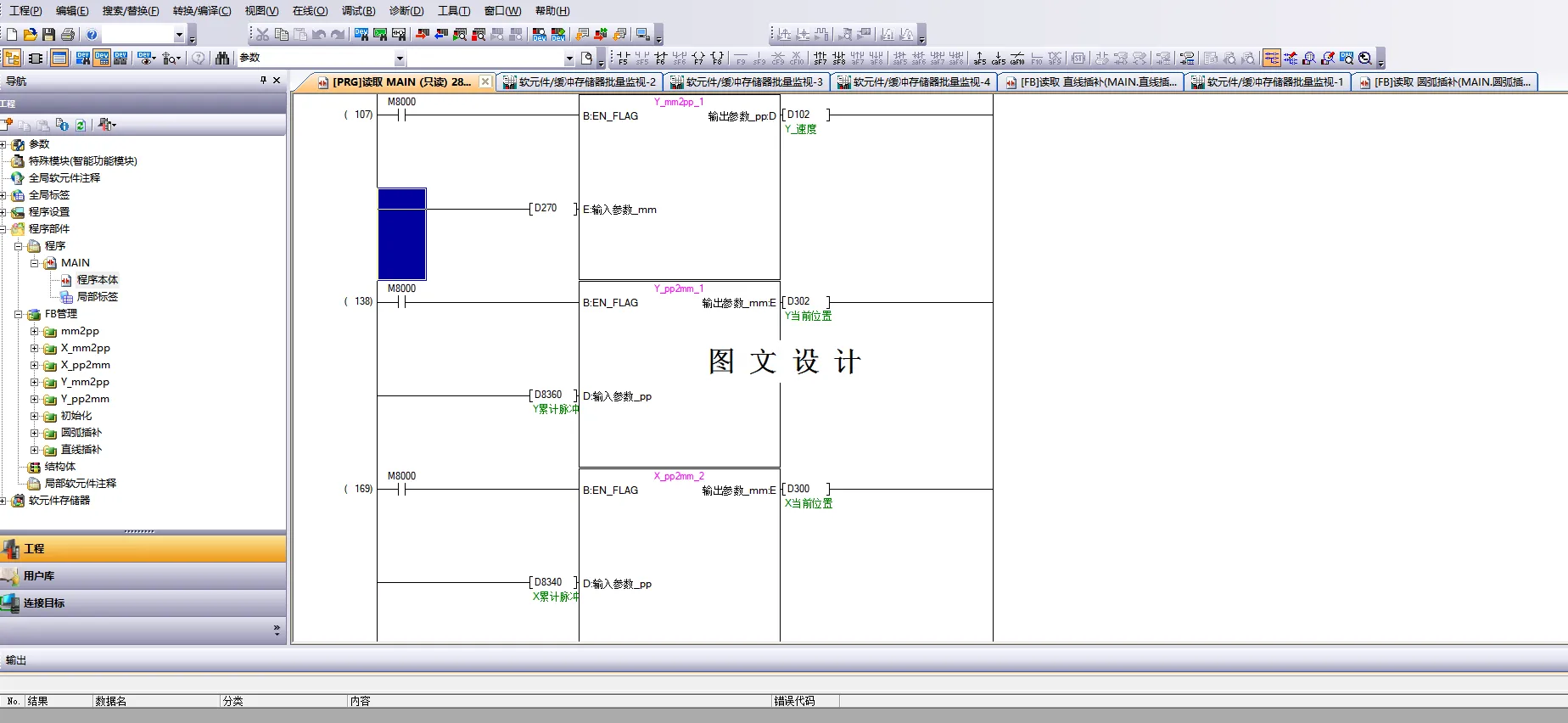
Task: Close the [PRG]读取 MAIN tab
Action: pyautogui.click(x=485, y=81)
